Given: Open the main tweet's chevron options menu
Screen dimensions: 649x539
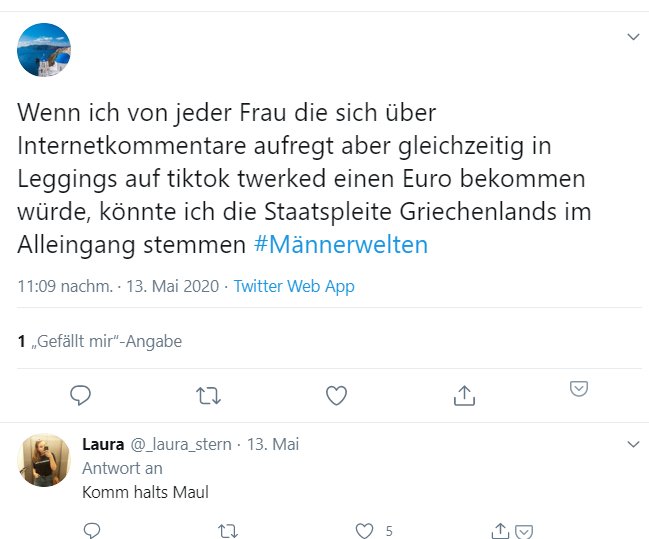Looking at the screenshot, I should pos(632,37).
